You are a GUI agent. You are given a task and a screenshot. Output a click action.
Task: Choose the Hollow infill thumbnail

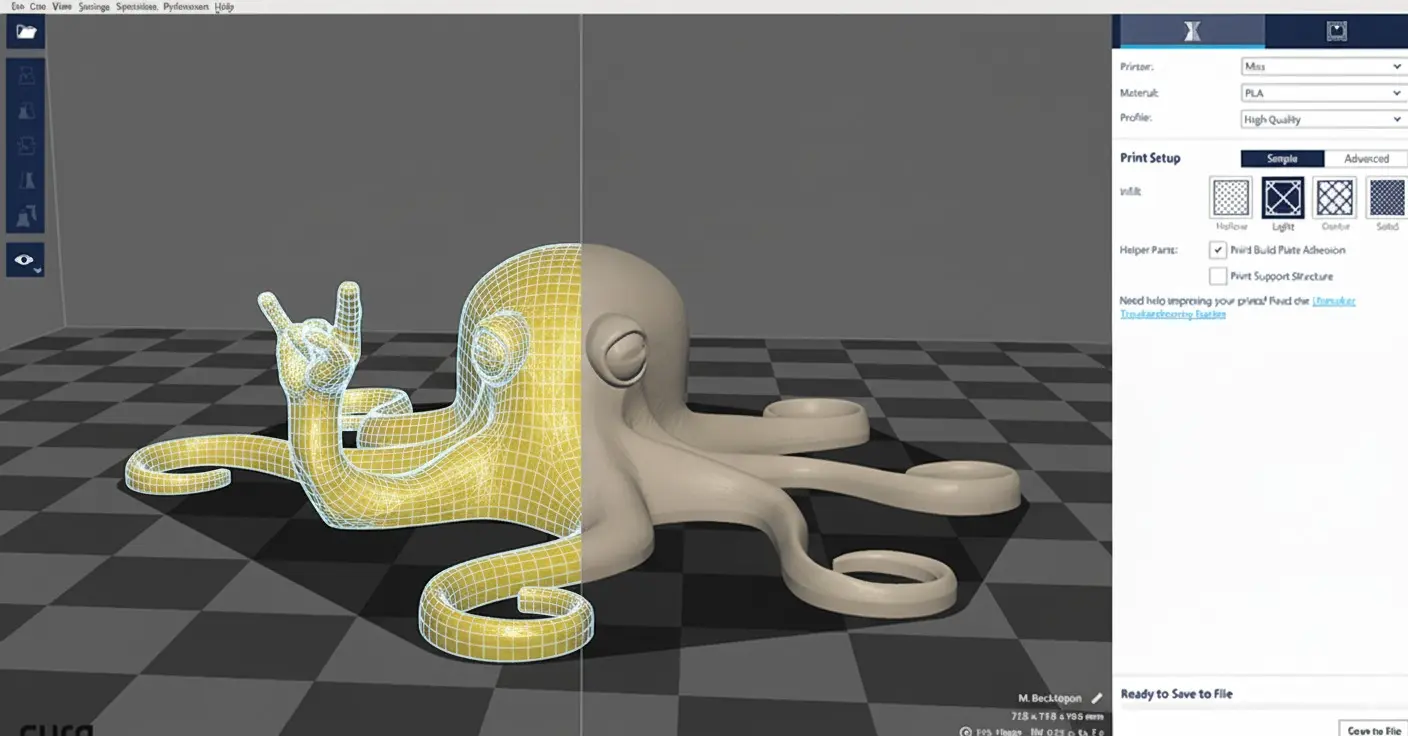tap(1231, 198)
